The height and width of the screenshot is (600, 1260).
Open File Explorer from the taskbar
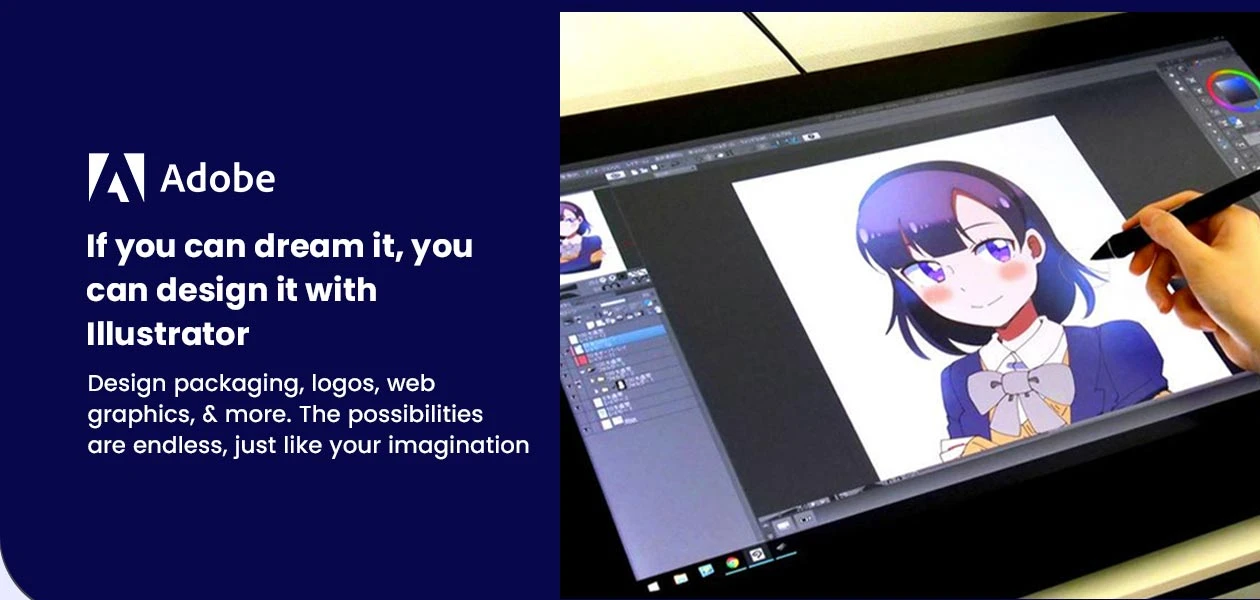[682, 577]
